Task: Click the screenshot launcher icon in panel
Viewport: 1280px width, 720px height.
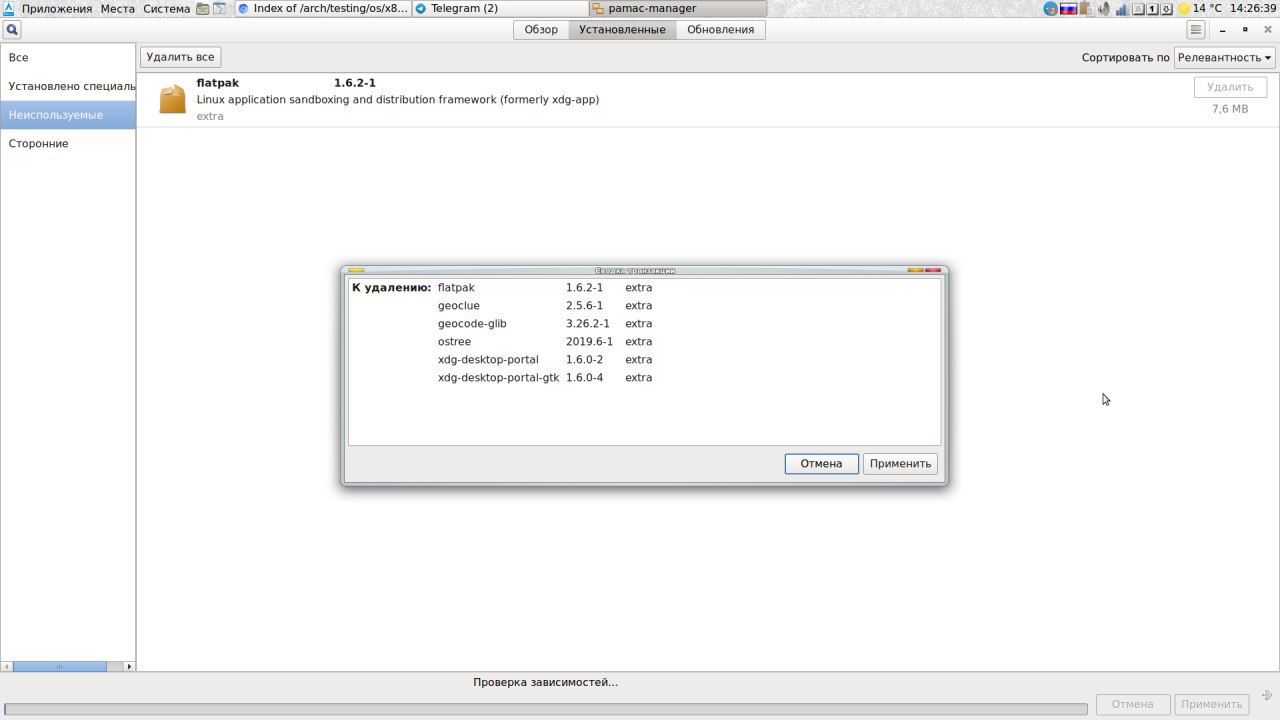Action: click(x=203, y=8)
